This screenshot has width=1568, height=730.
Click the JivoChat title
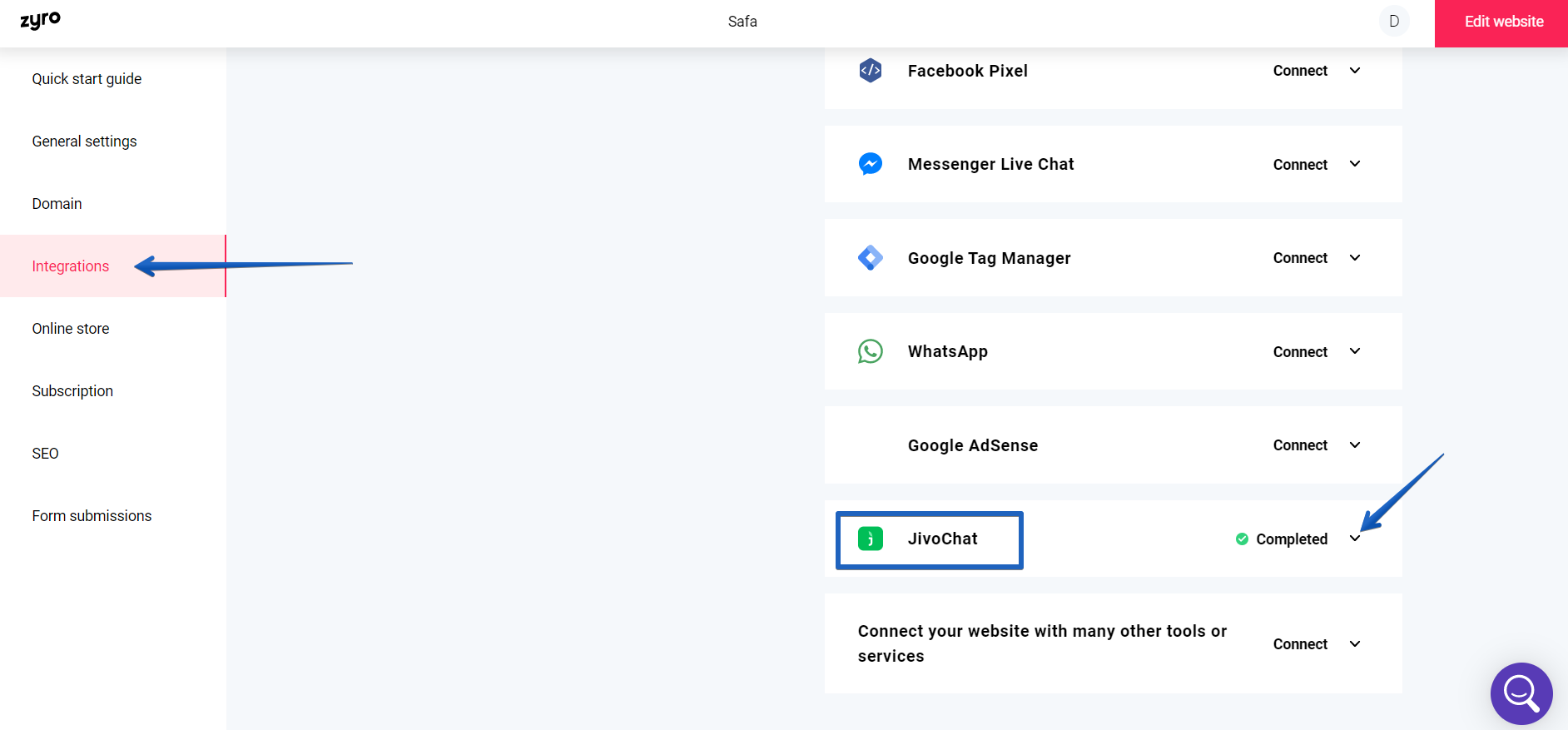[x=943, y=539]
